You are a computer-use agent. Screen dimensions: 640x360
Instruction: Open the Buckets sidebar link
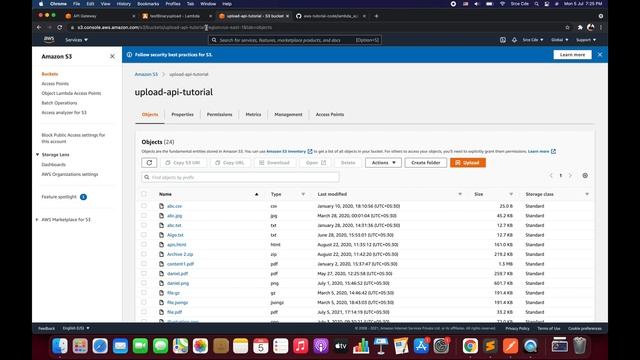tap(50, 74)
